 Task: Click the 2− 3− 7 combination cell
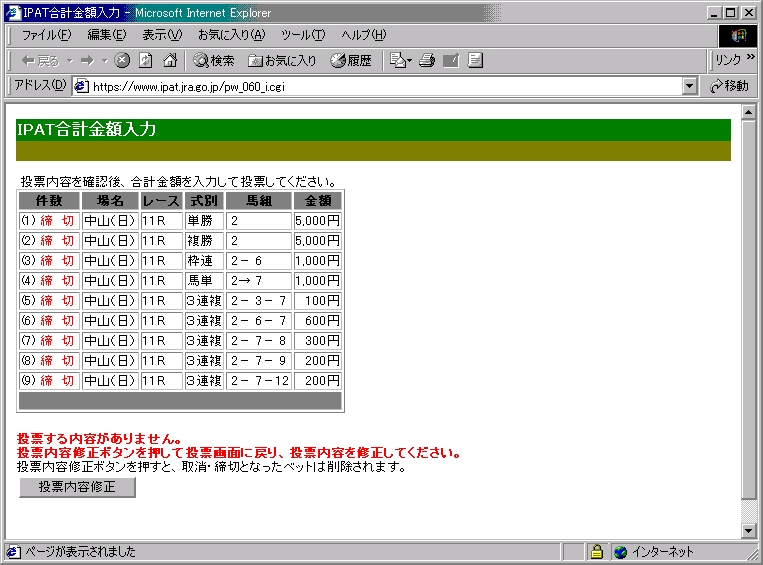coord(259,301)
